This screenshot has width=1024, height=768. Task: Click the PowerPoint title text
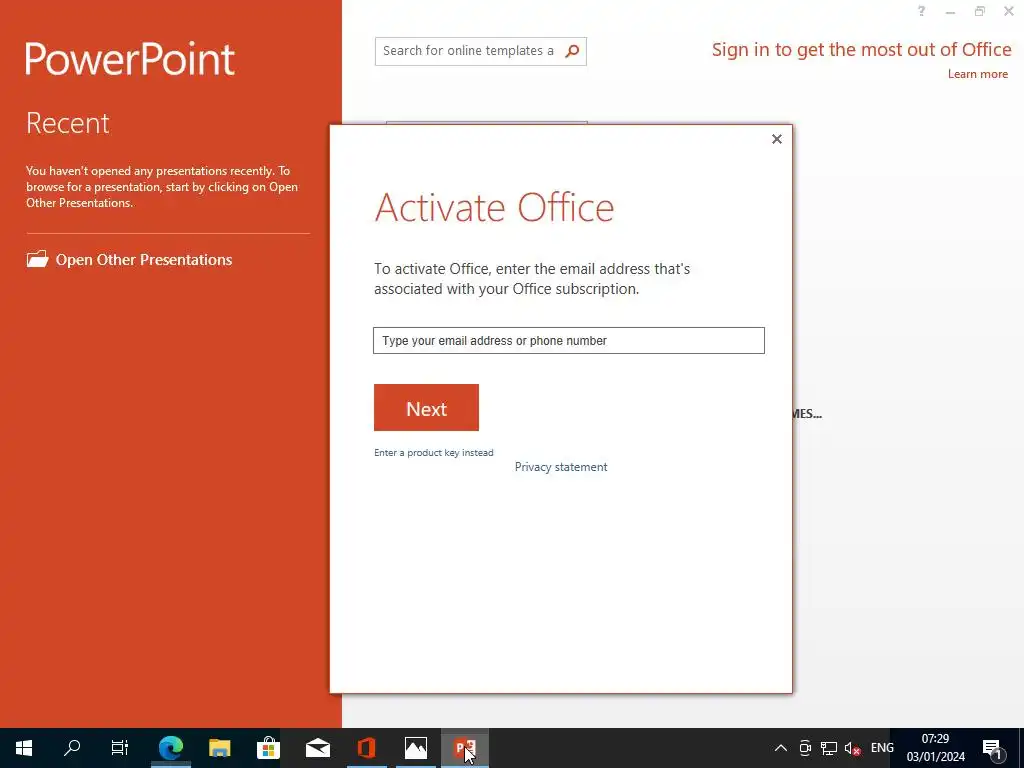click(x=130, y=59)
